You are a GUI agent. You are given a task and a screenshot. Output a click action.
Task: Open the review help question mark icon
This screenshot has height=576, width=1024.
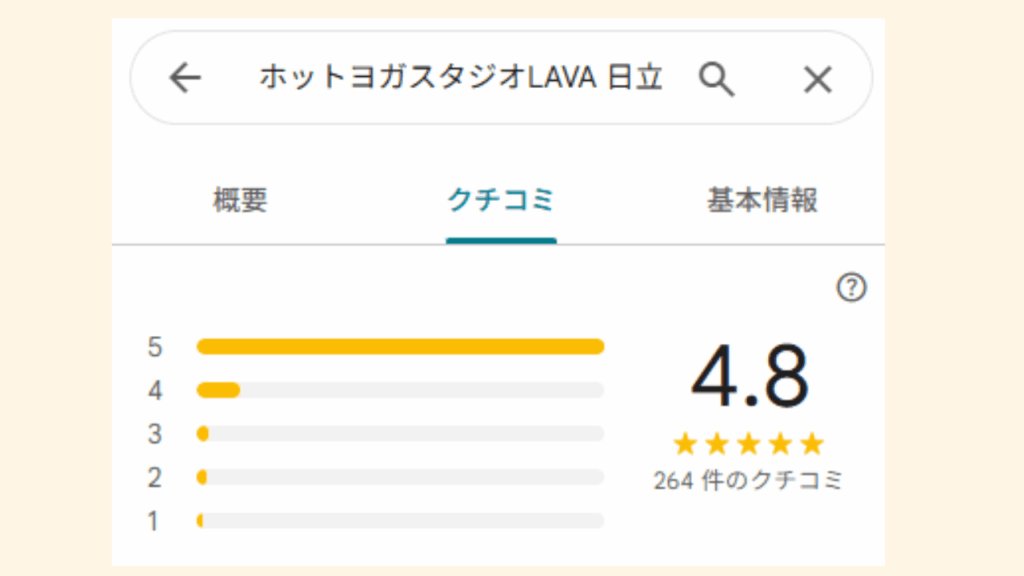(851, 289)
